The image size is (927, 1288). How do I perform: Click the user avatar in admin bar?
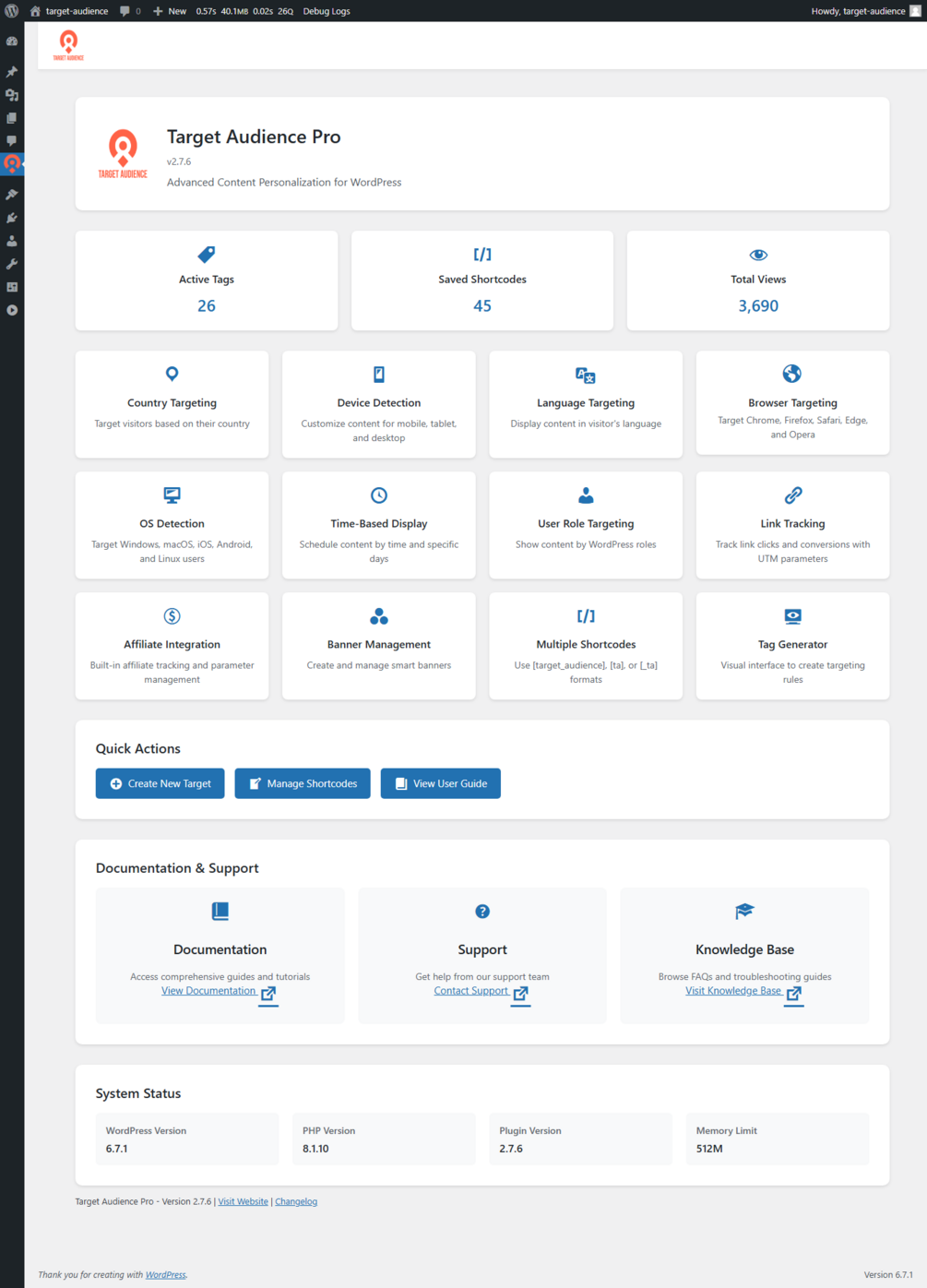[x=916, y=11]
